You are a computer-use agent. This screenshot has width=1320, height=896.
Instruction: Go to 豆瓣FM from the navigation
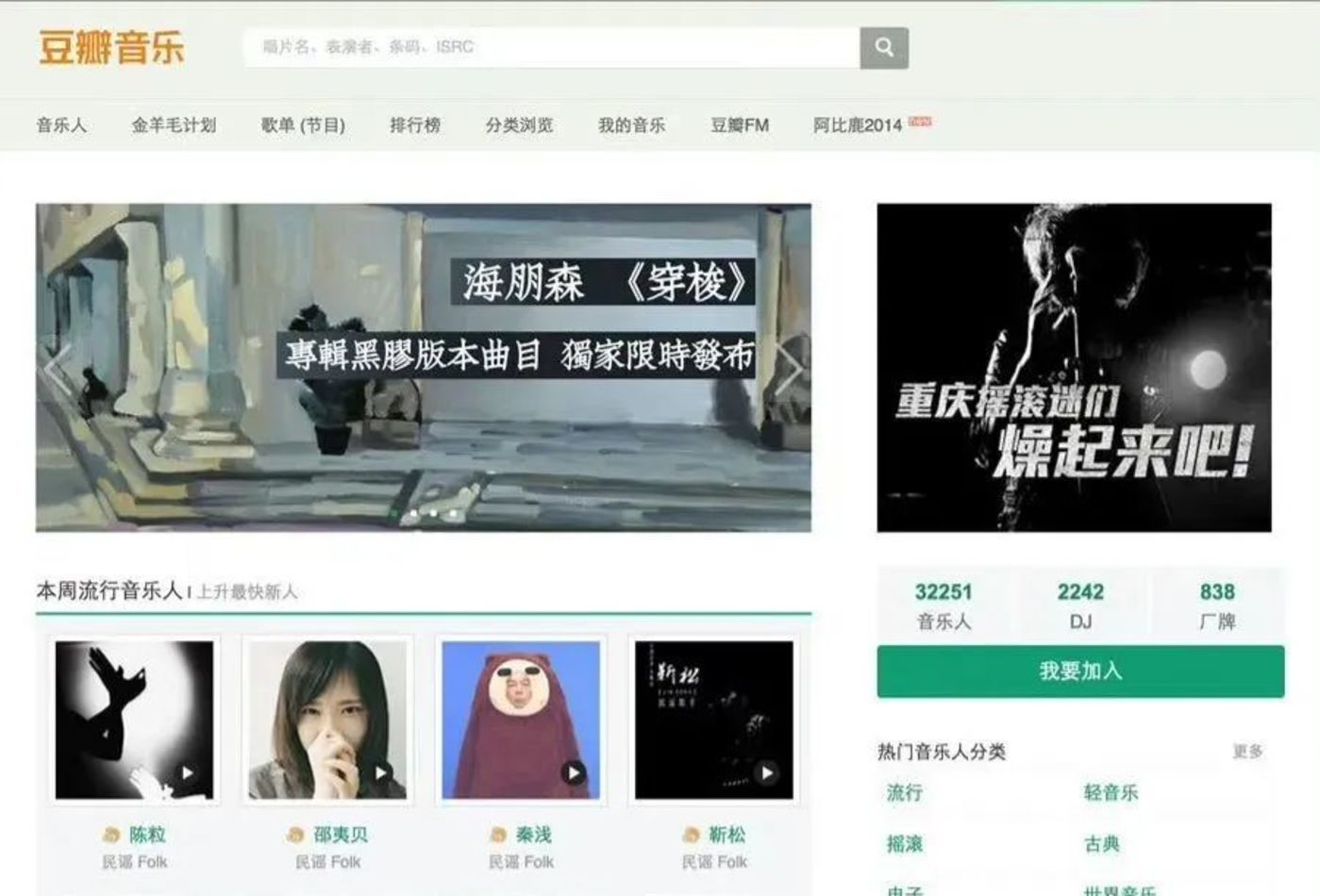[x=740, y=124]
